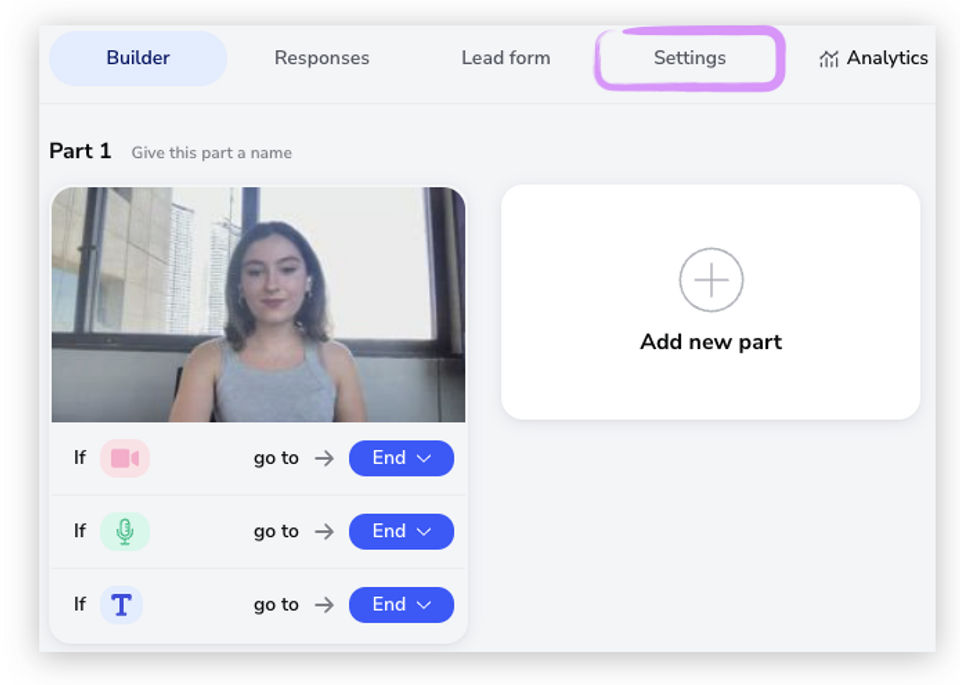
Task: Open End dropdown for audio response row
Action: [x=401, y=531]
